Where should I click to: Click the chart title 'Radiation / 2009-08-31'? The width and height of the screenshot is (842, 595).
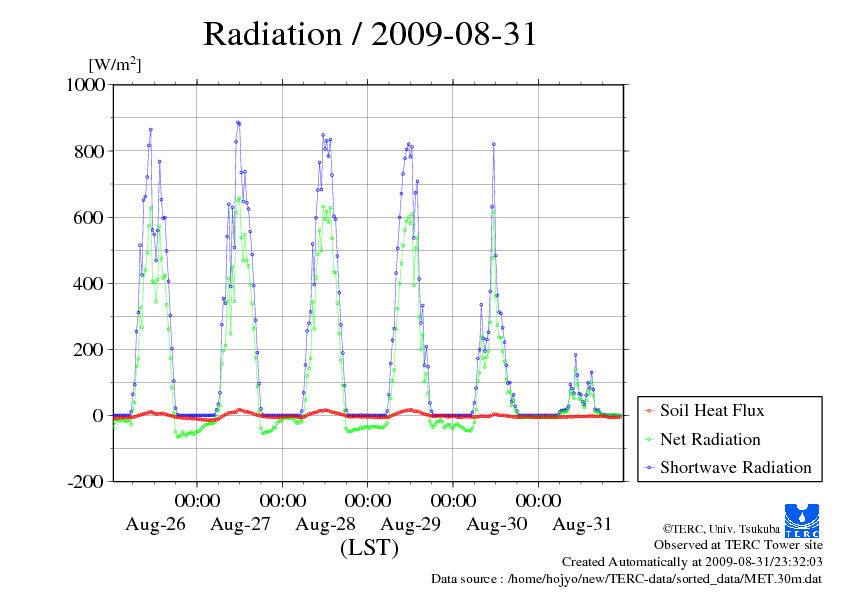coord(370,34)
